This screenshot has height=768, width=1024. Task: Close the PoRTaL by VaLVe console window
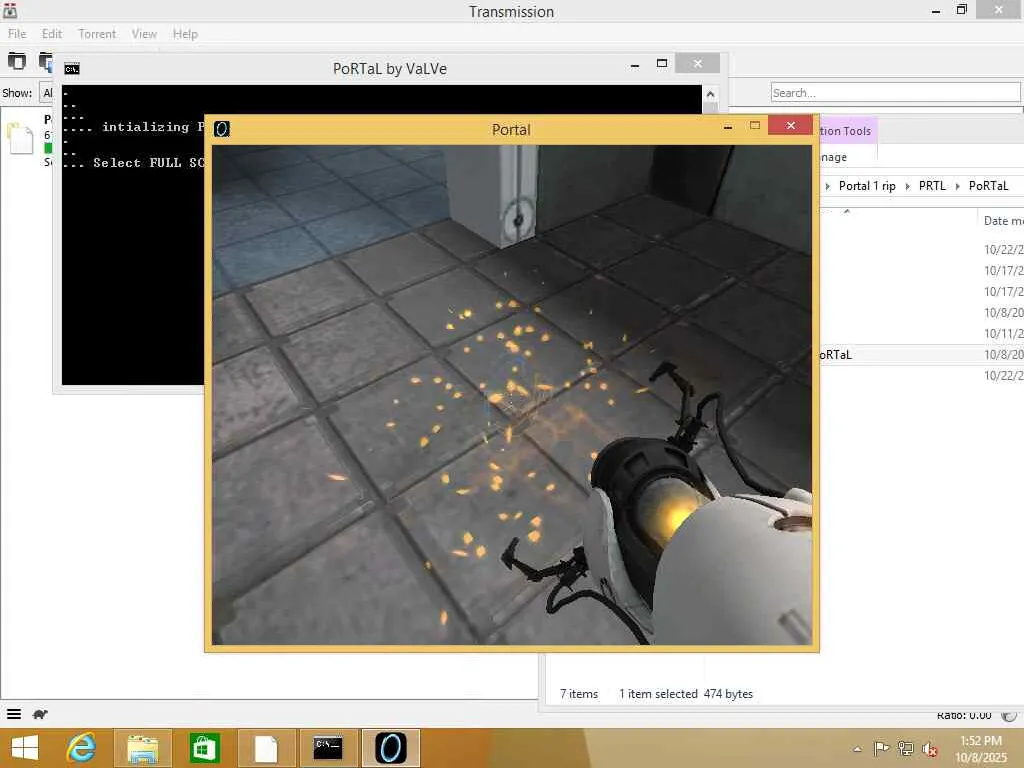click(697, 63)
